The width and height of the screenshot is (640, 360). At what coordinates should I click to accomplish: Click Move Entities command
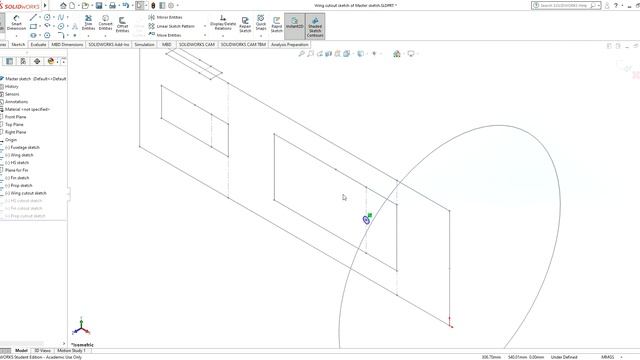coord(165,35)
